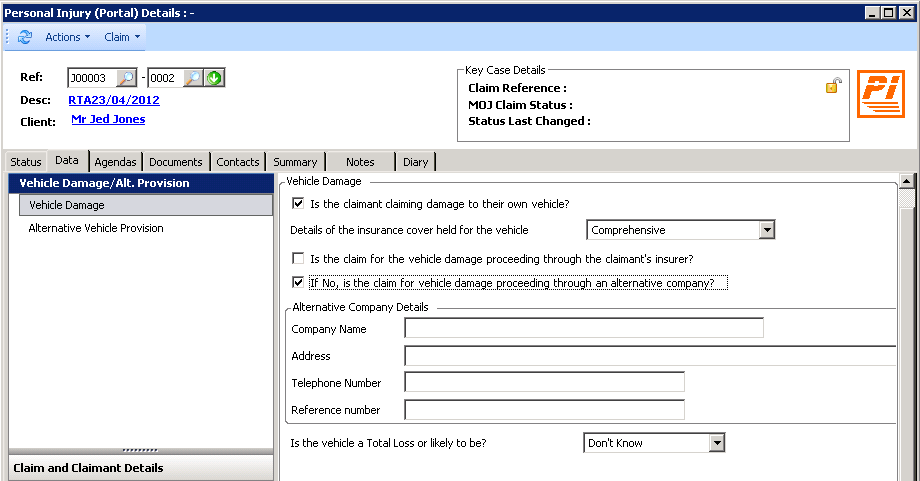Open Total Loss Don't Know dropdown
This screenshot has height=481, width=920.
[716, 443]
